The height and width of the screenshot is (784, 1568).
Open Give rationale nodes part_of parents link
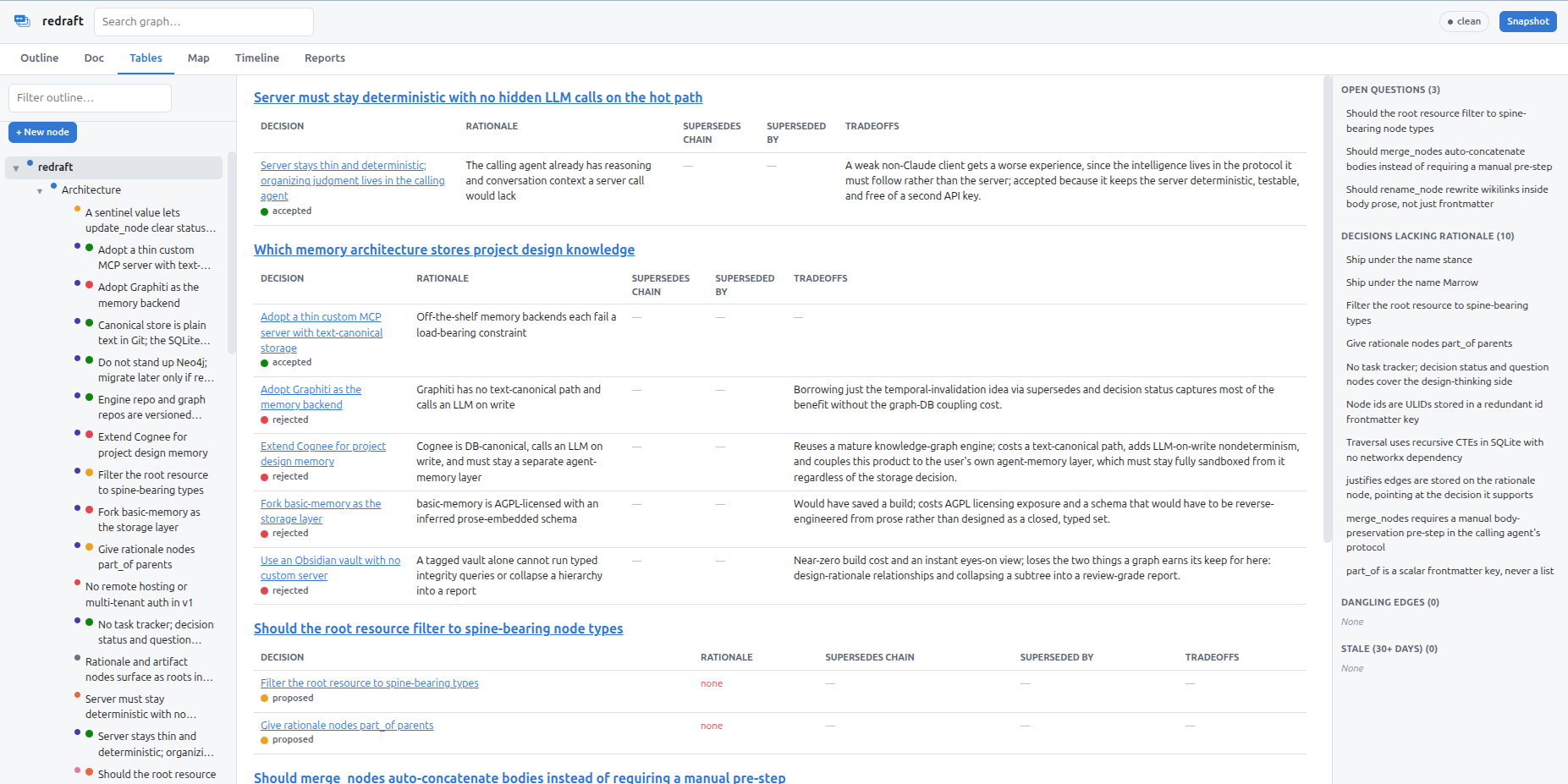tap(347, 726)
